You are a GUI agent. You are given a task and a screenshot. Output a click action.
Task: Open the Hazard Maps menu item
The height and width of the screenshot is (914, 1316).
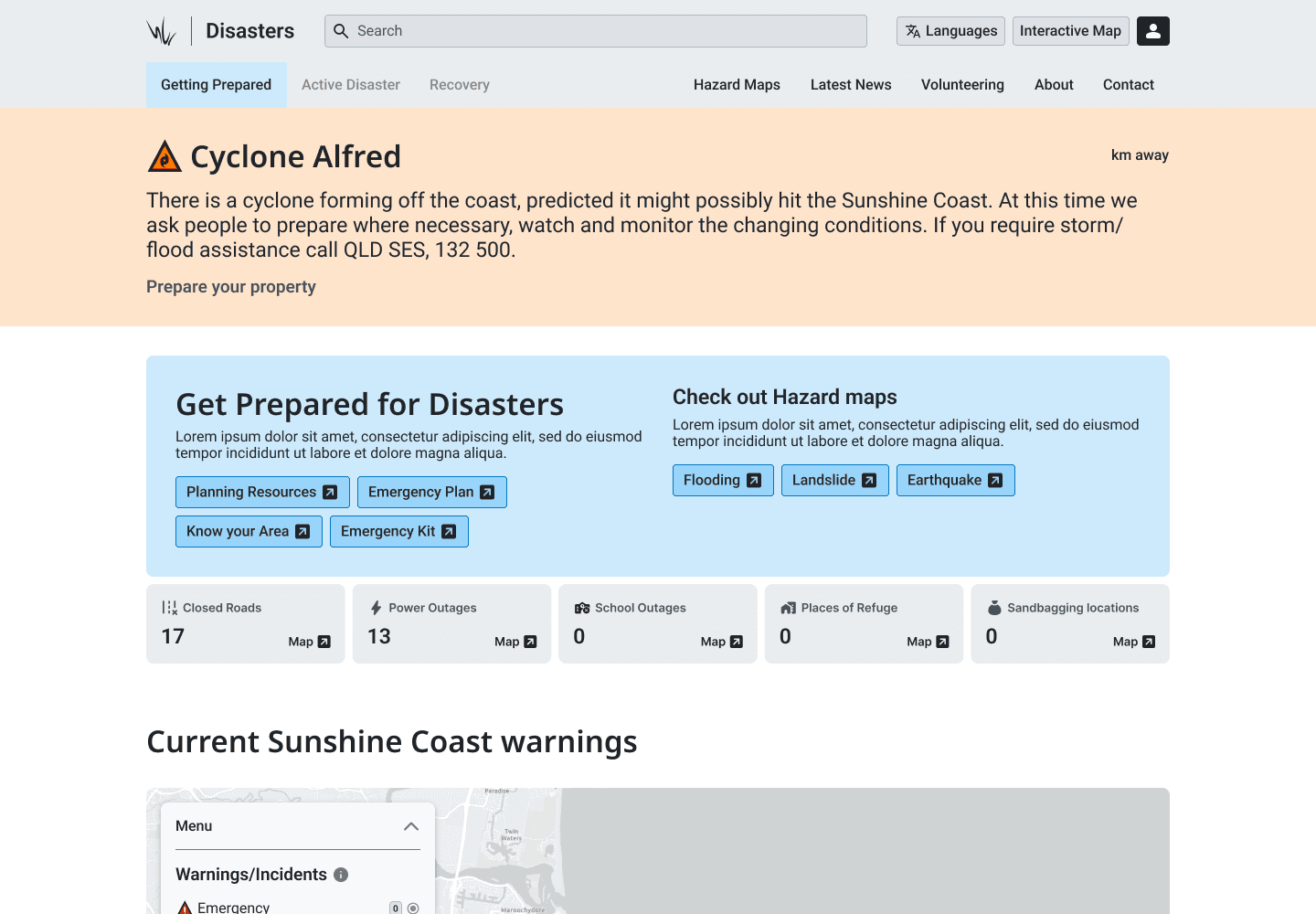tap(737, 85)
